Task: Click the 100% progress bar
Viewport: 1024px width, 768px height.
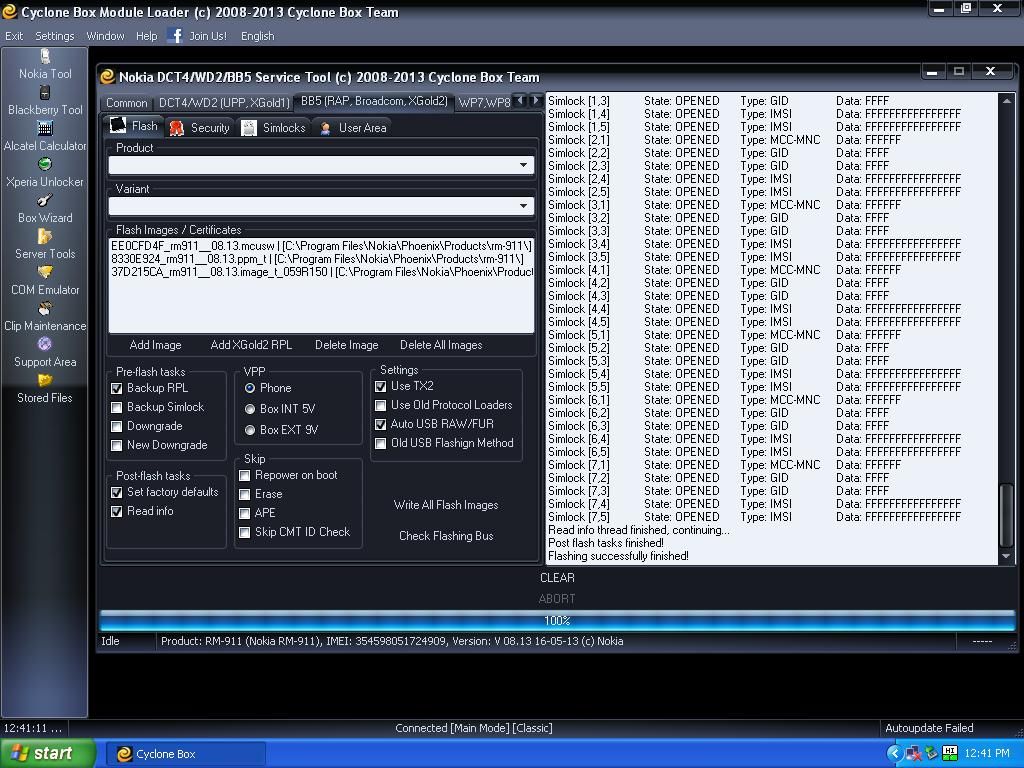Action: [x=557, y=621]
